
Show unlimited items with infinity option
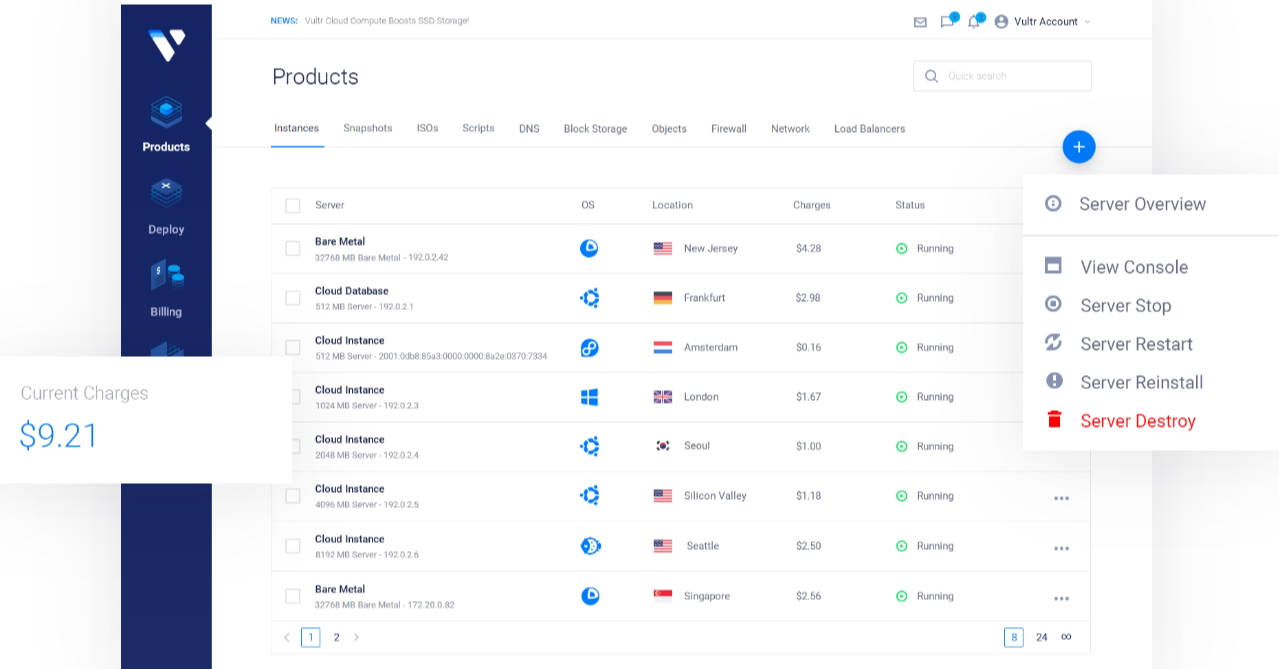point(1066,637)
